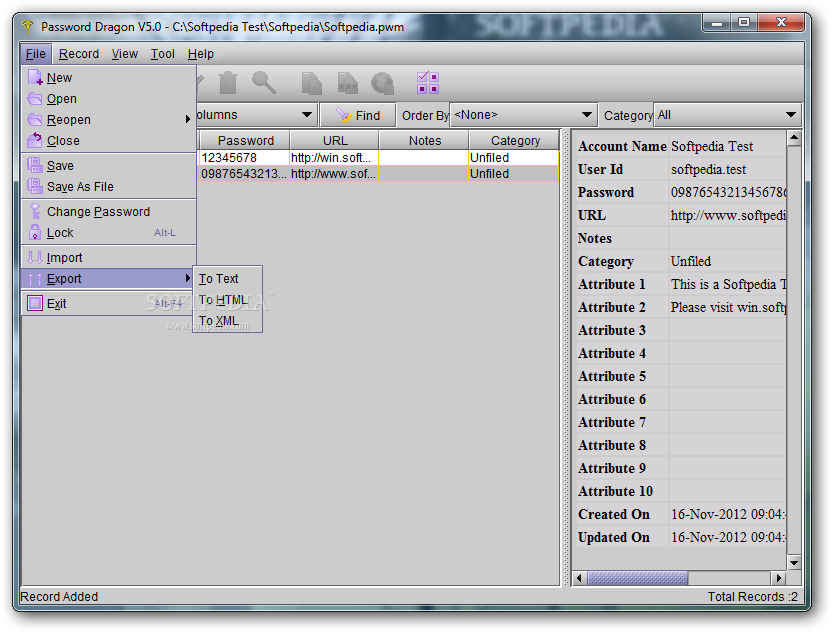Open the File menu
Viewport: 832px width, 632px height.
(x=36, y=54)
